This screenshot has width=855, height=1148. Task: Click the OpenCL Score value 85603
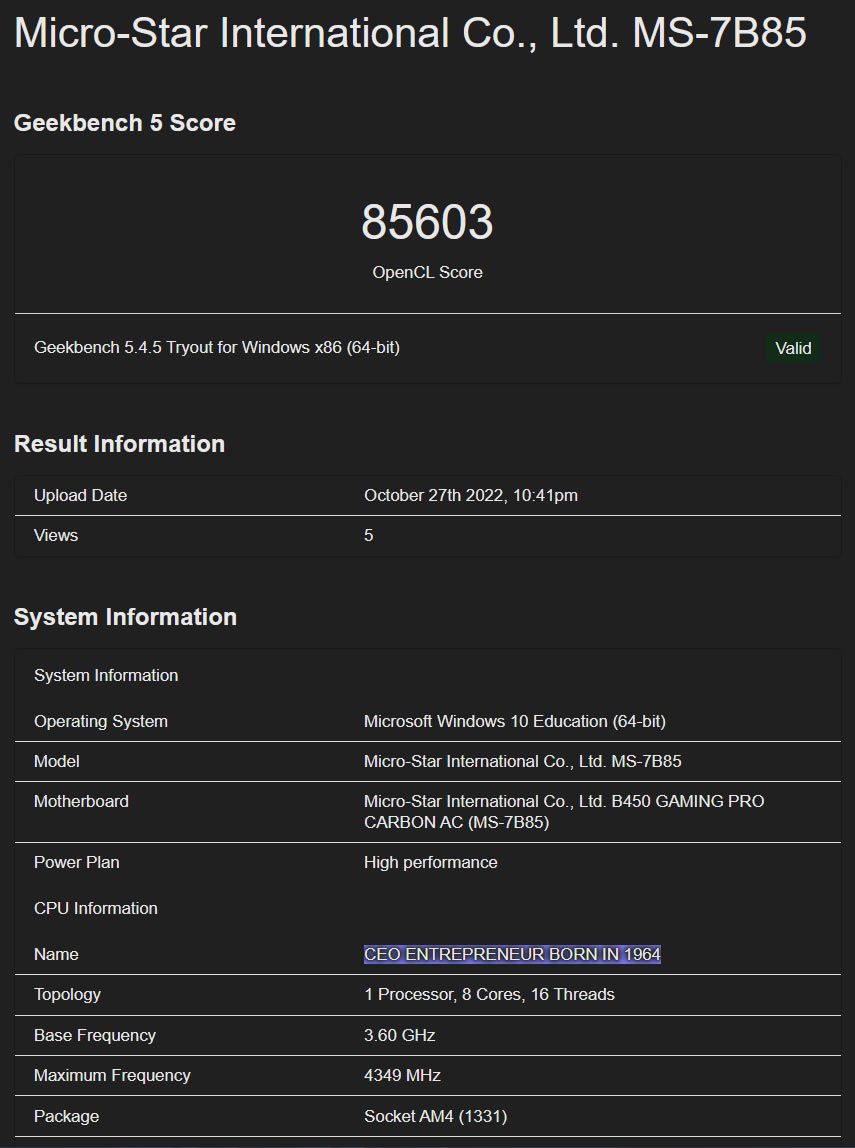[x=428, y=222]
